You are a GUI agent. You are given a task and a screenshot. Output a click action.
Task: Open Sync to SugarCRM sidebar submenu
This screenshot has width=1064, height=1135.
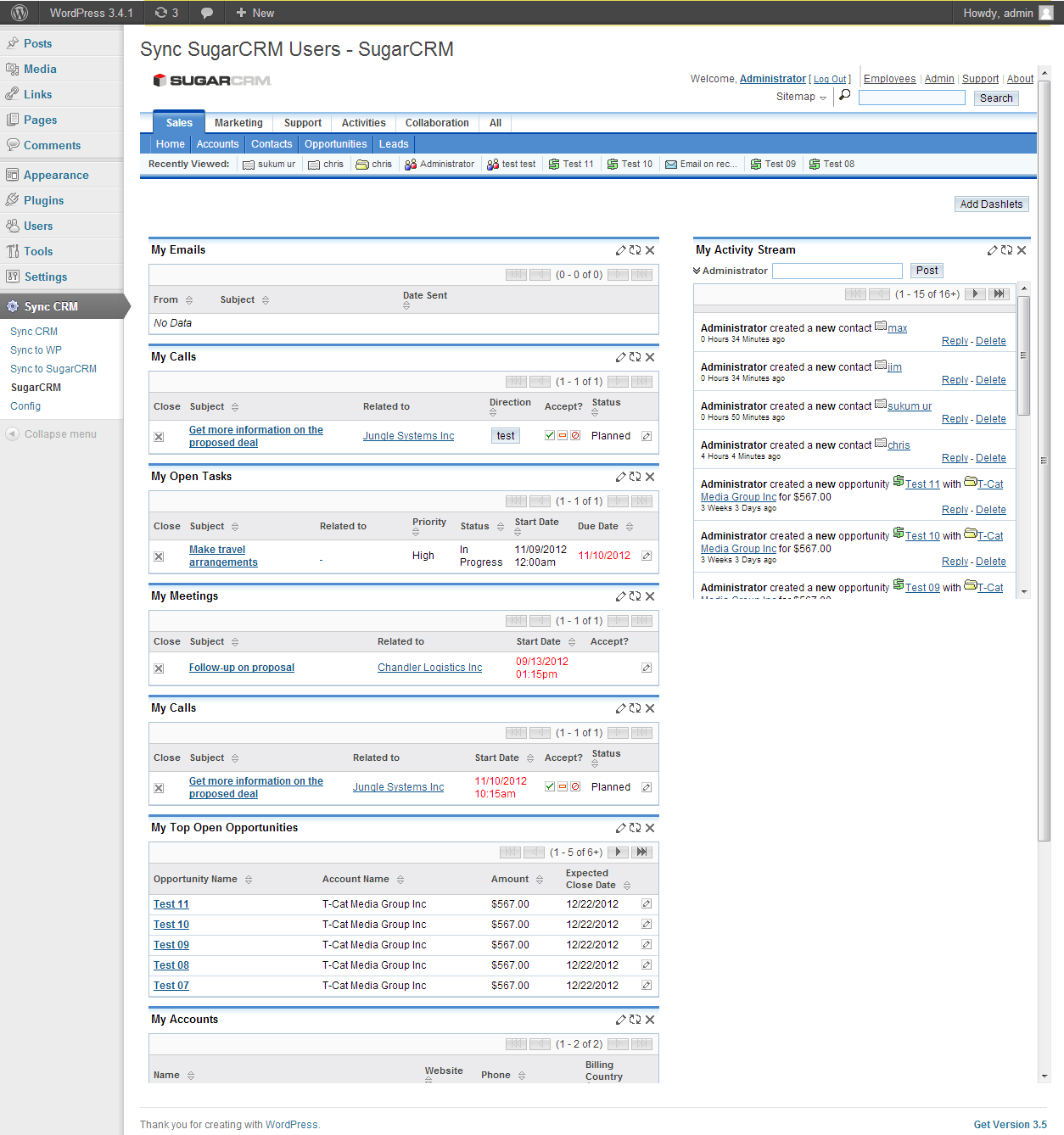point(53,369)
